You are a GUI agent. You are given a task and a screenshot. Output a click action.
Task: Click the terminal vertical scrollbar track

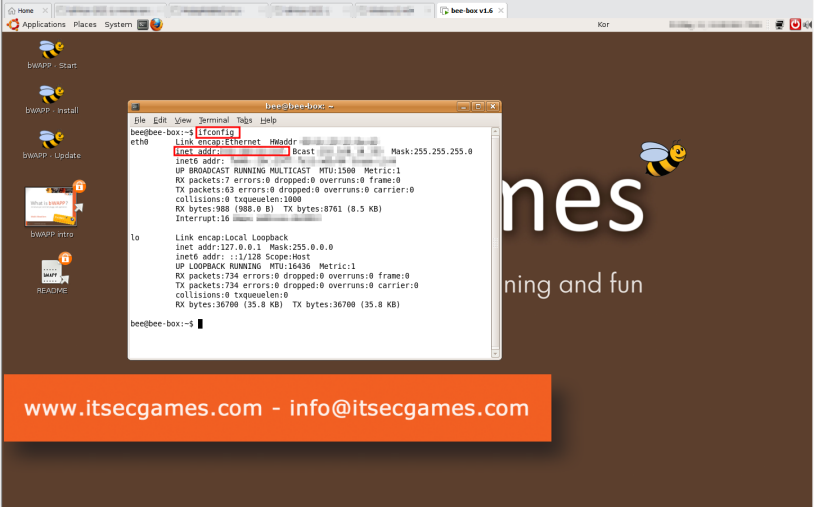tap(495, 243)
